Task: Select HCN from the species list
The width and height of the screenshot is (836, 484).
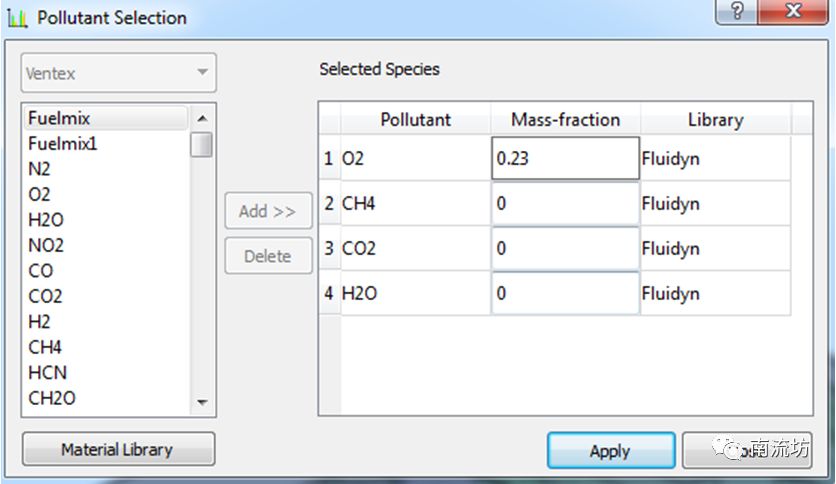Action: [x=46, y=372]
